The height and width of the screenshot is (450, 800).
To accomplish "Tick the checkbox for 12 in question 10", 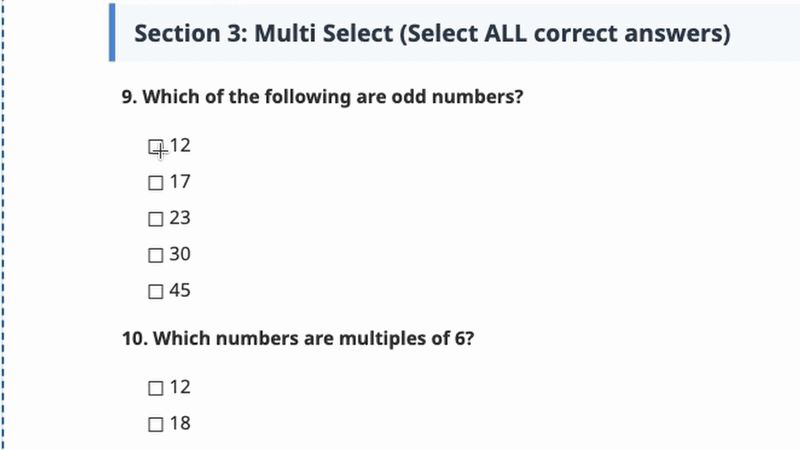I will pos(155,388).
